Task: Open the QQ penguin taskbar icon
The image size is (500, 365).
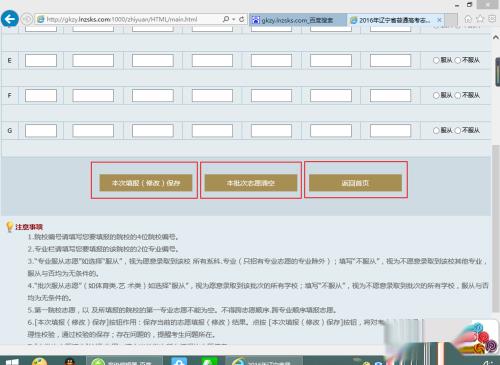Action: click(x=70, y=361)
